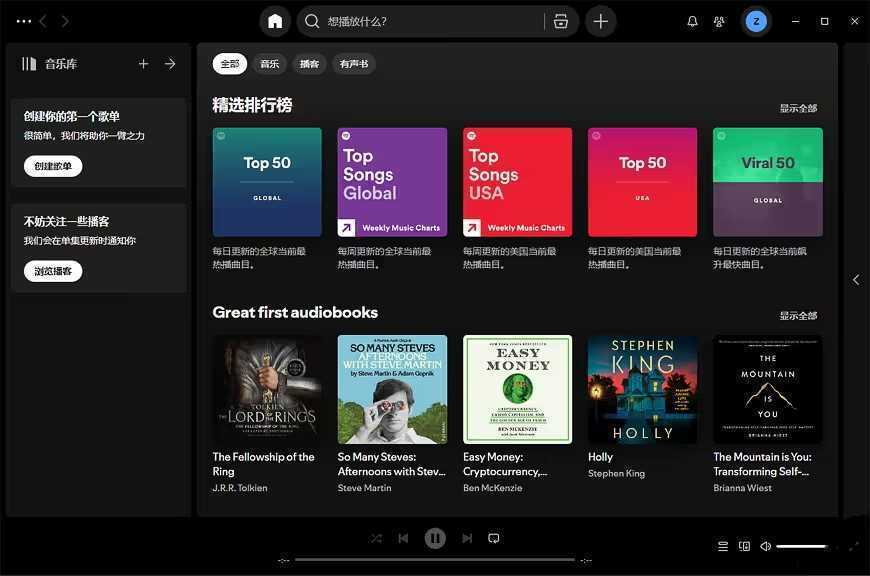The image size is (870, 576).
Task: Connect to a device
Action: pyautogui.click(x=744, y=546)
